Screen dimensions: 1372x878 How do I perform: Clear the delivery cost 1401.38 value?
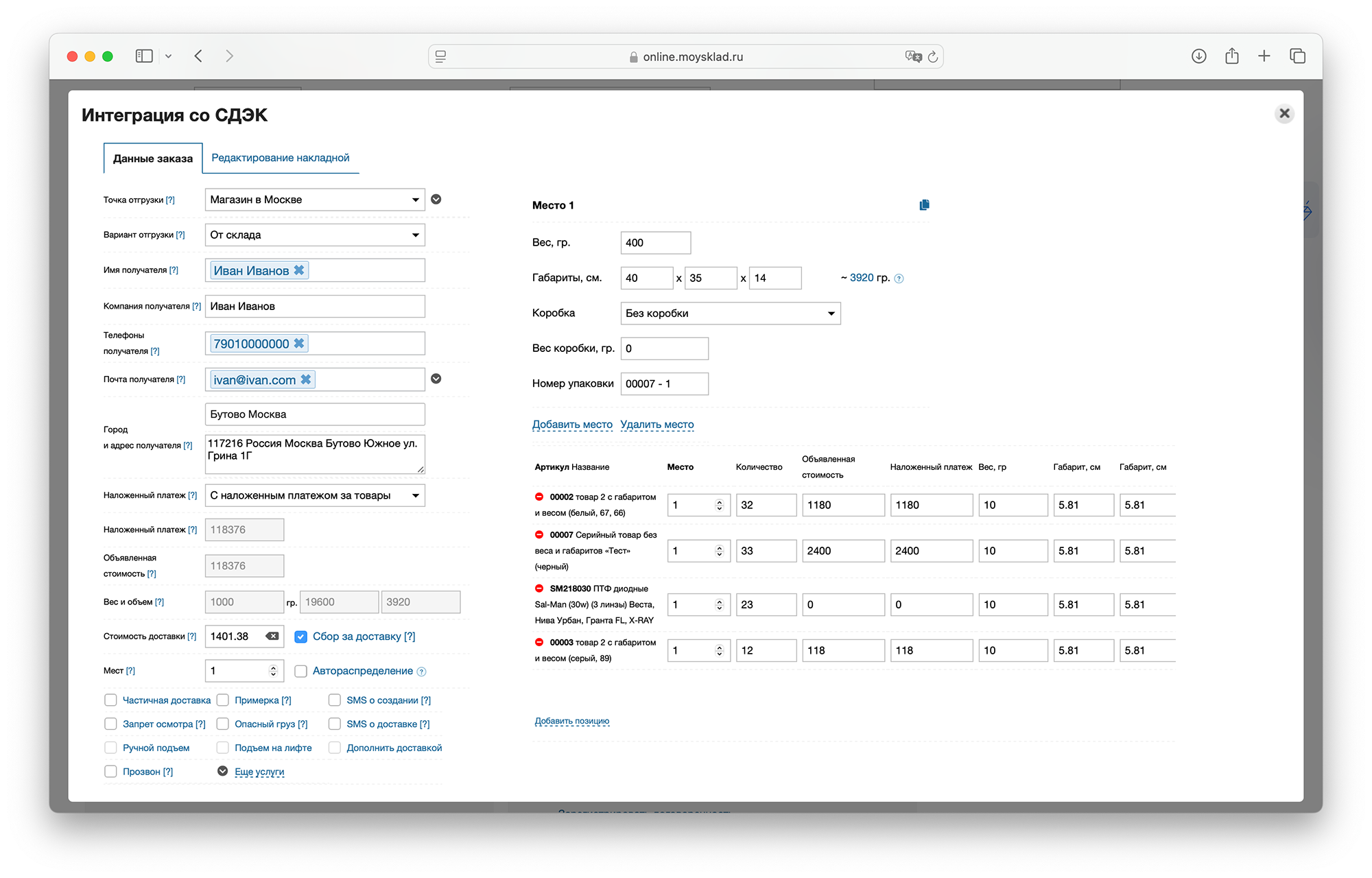tap(272, 637)
